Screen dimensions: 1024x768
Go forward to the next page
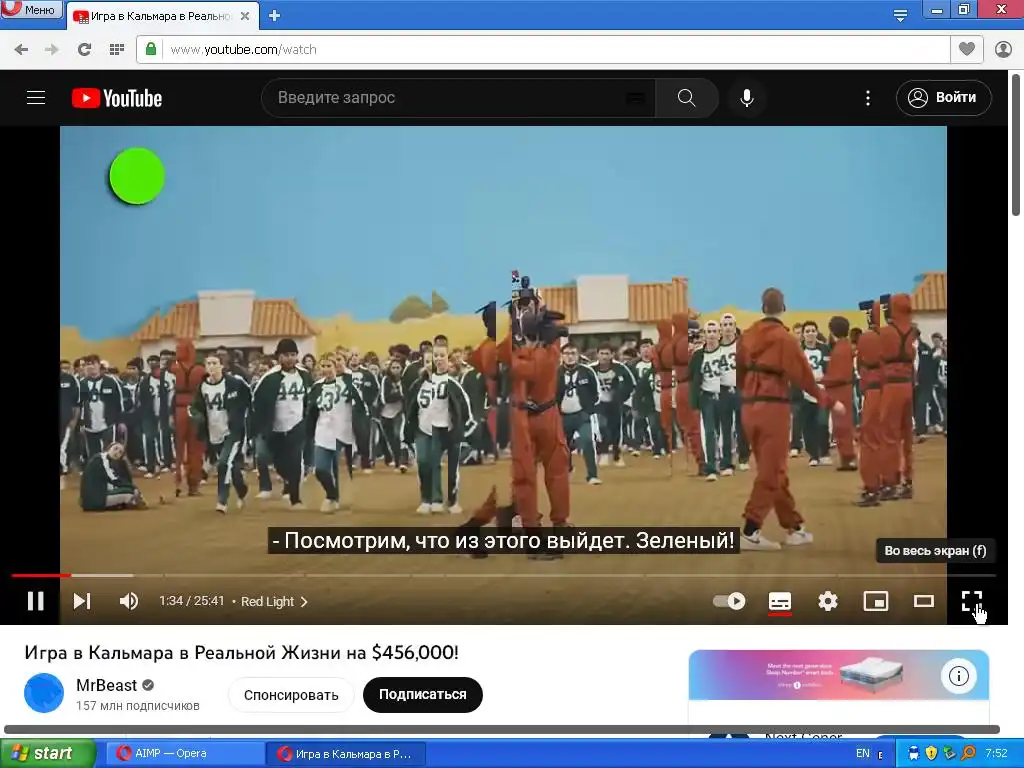coord(52,49)
